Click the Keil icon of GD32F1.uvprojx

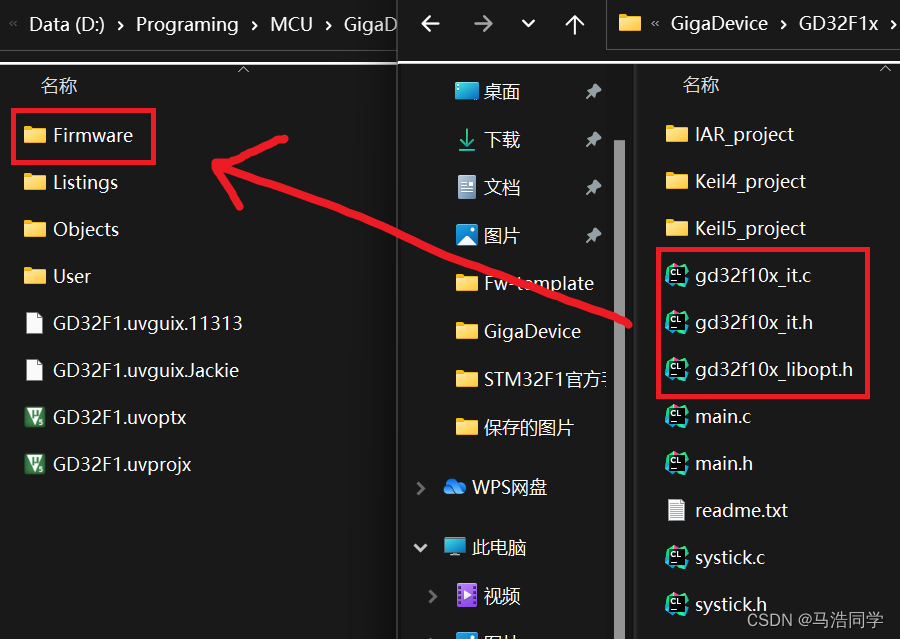click(x=35, y=464)
